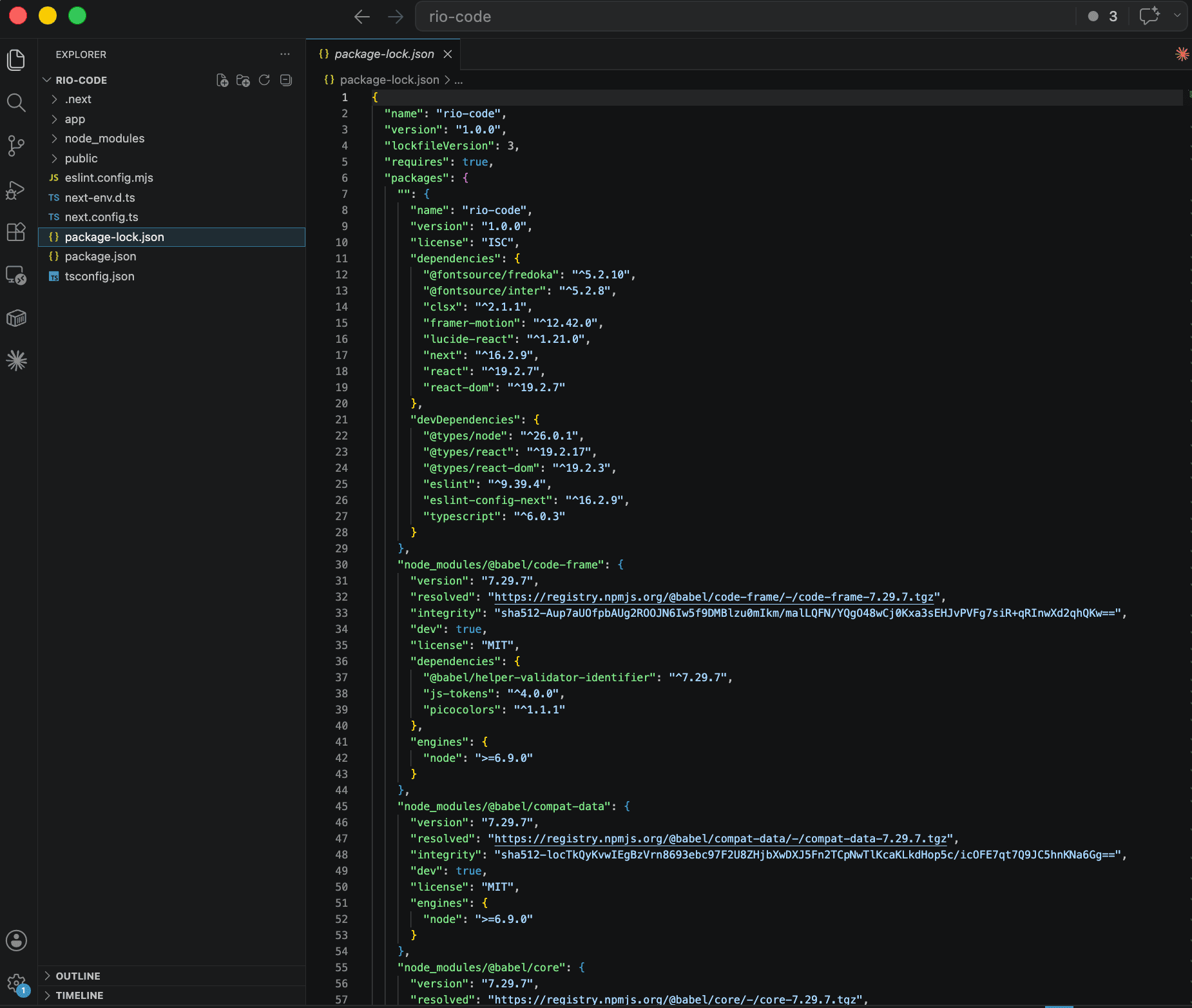The height and width of the screenshot is (1008, 1192).
Task: Click the "framer-motion" dependency on line 15
Action: point(472,323)
